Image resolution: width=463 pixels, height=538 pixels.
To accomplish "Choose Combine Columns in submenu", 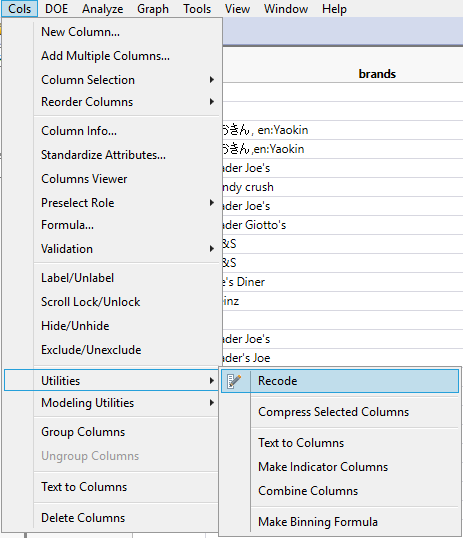I will pos(308,491).
